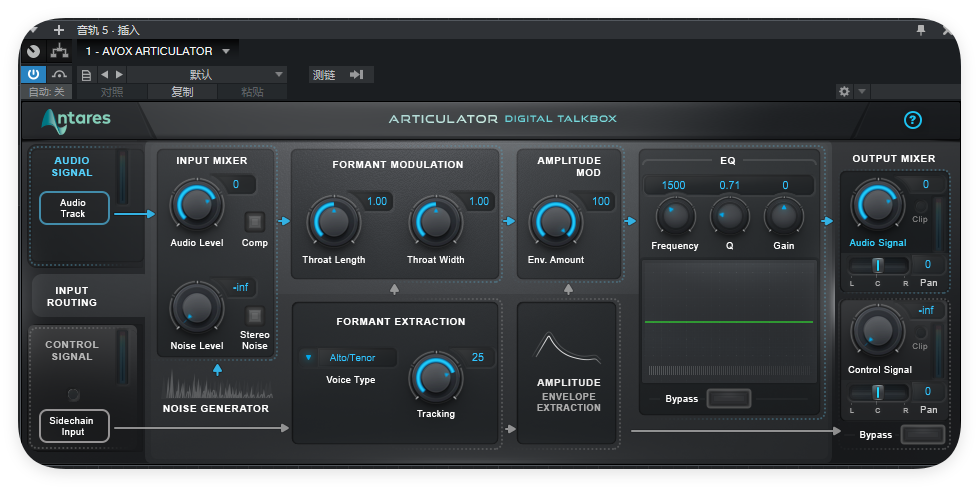Click the Audio Track input button
979x487 pixels.
74,208
